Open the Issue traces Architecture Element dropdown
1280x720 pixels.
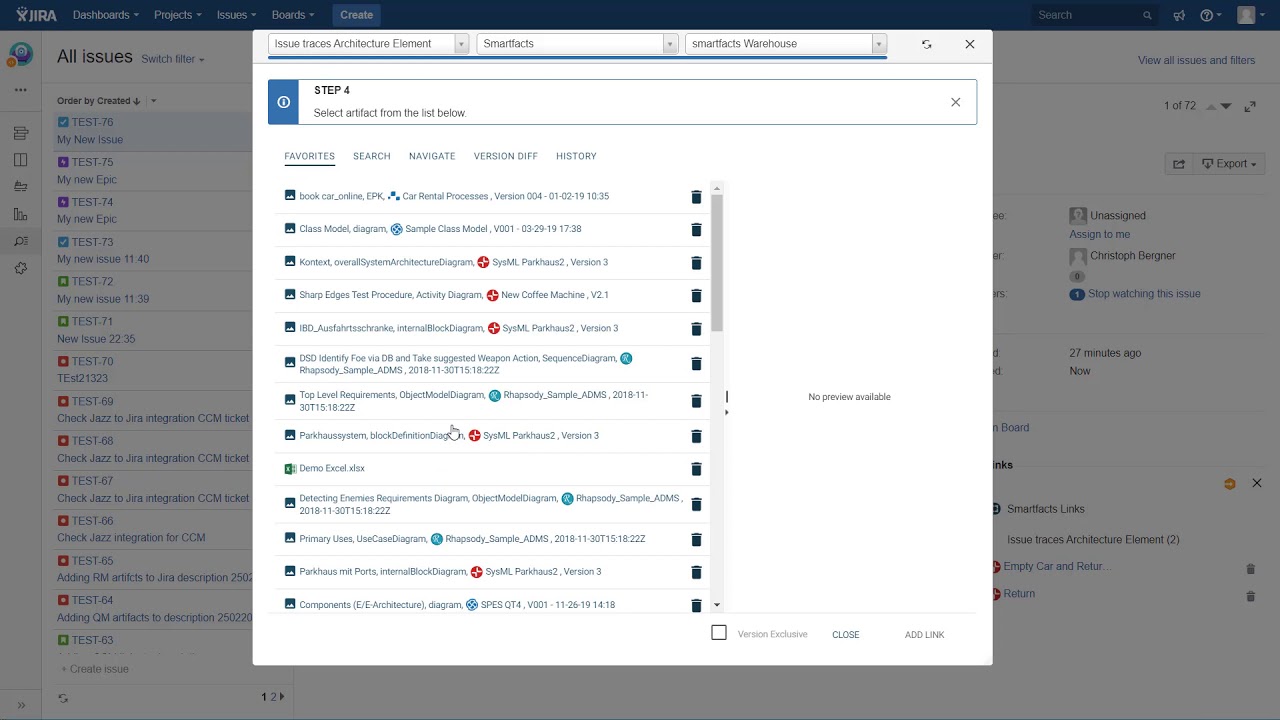pos(368,44)
